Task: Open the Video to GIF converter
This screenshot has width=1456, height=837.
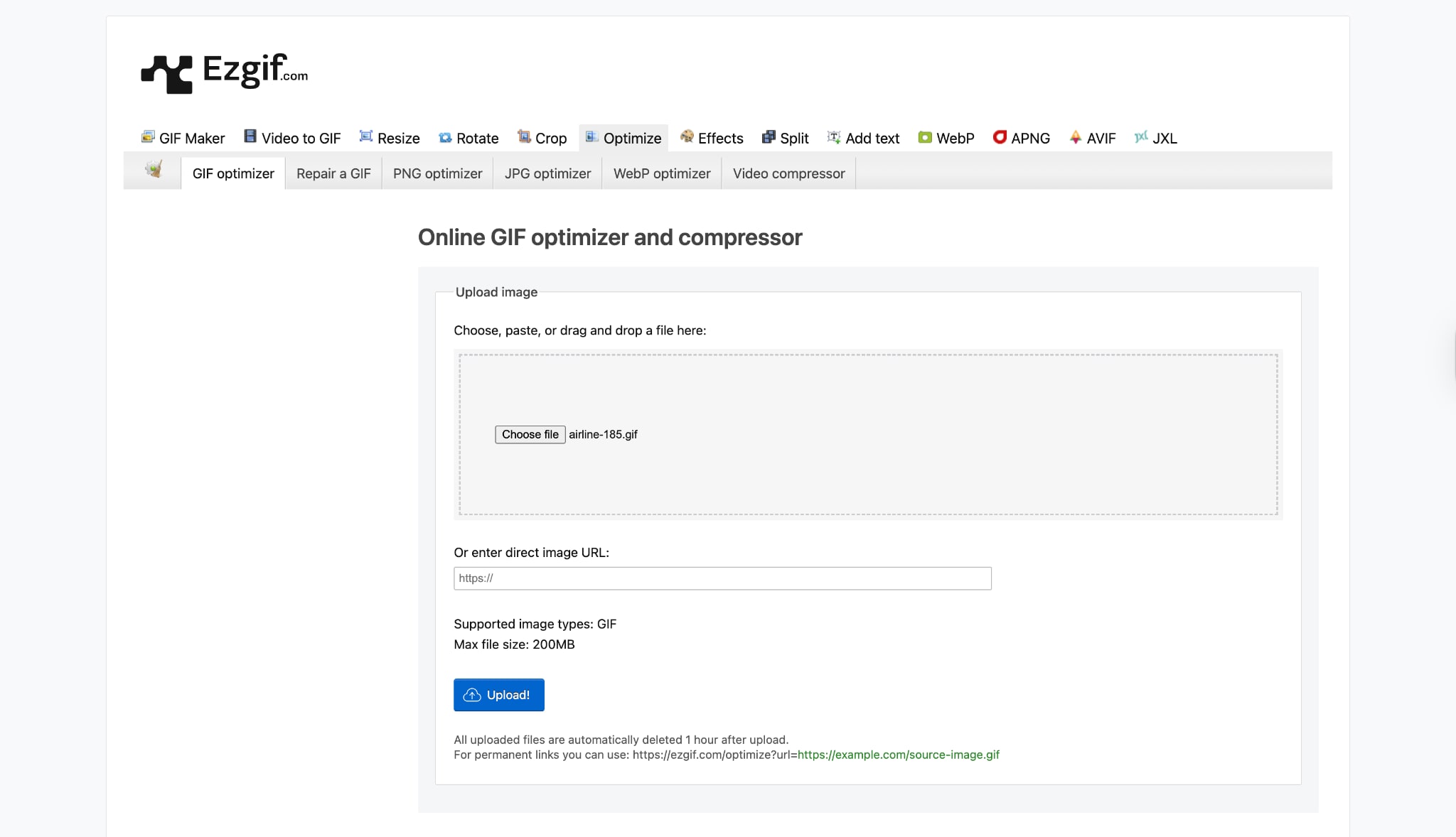Action: [x=291, y=138]
